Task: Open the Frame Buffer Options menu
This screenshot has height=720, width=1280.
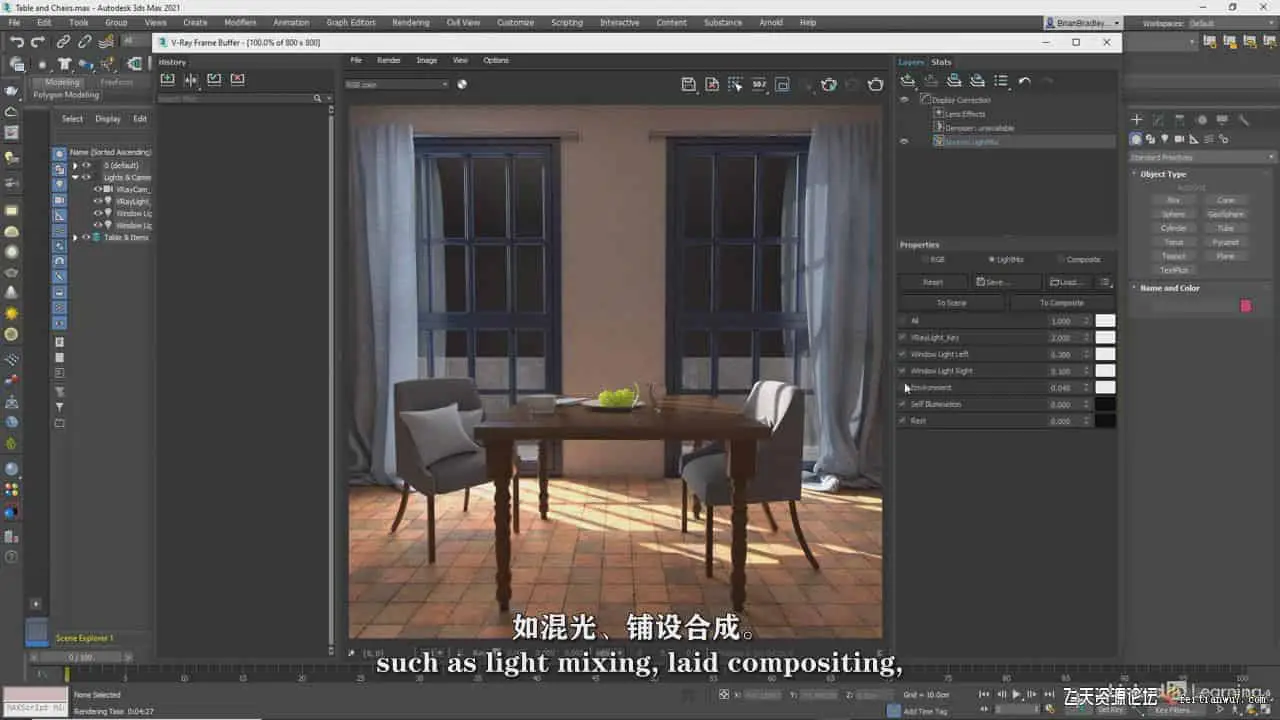Action: (496, 60)
